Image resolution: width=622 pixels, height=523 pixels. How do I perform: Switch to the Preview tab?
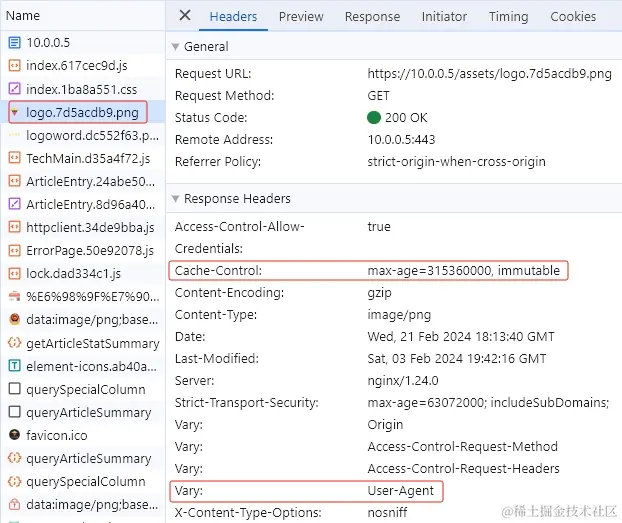(301, 16)
